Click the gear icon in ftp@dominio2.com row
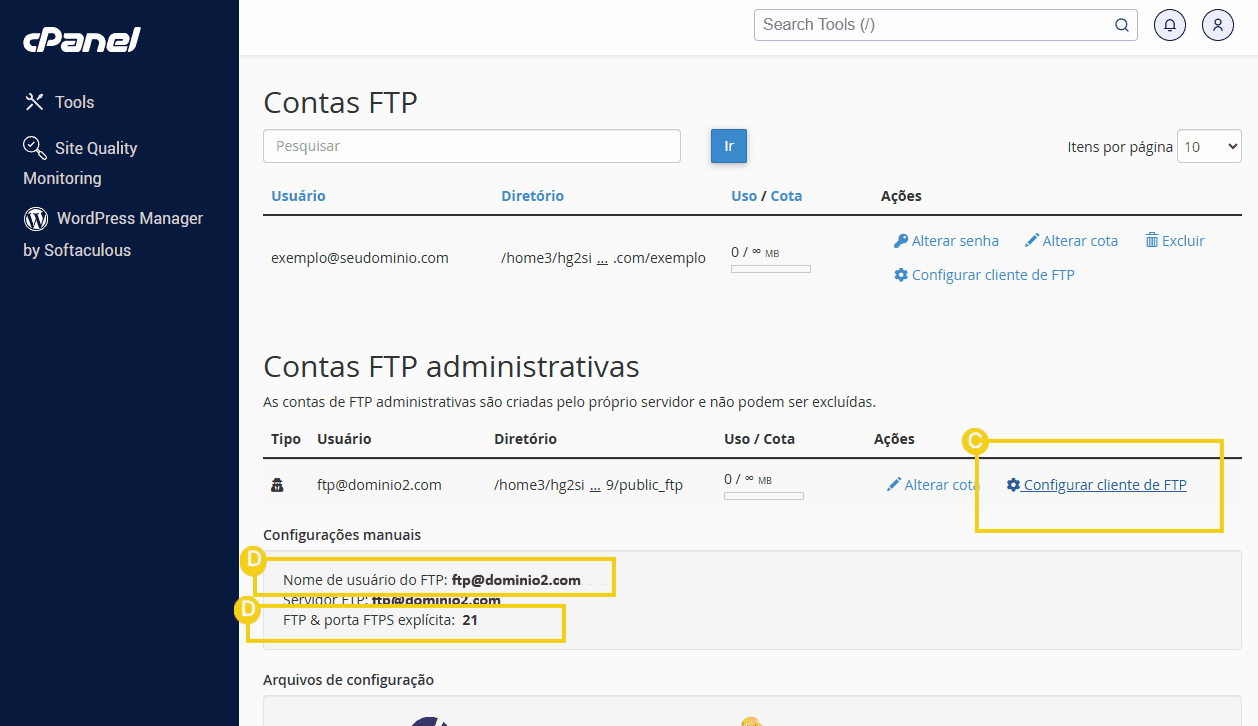 pos(1014,485)
